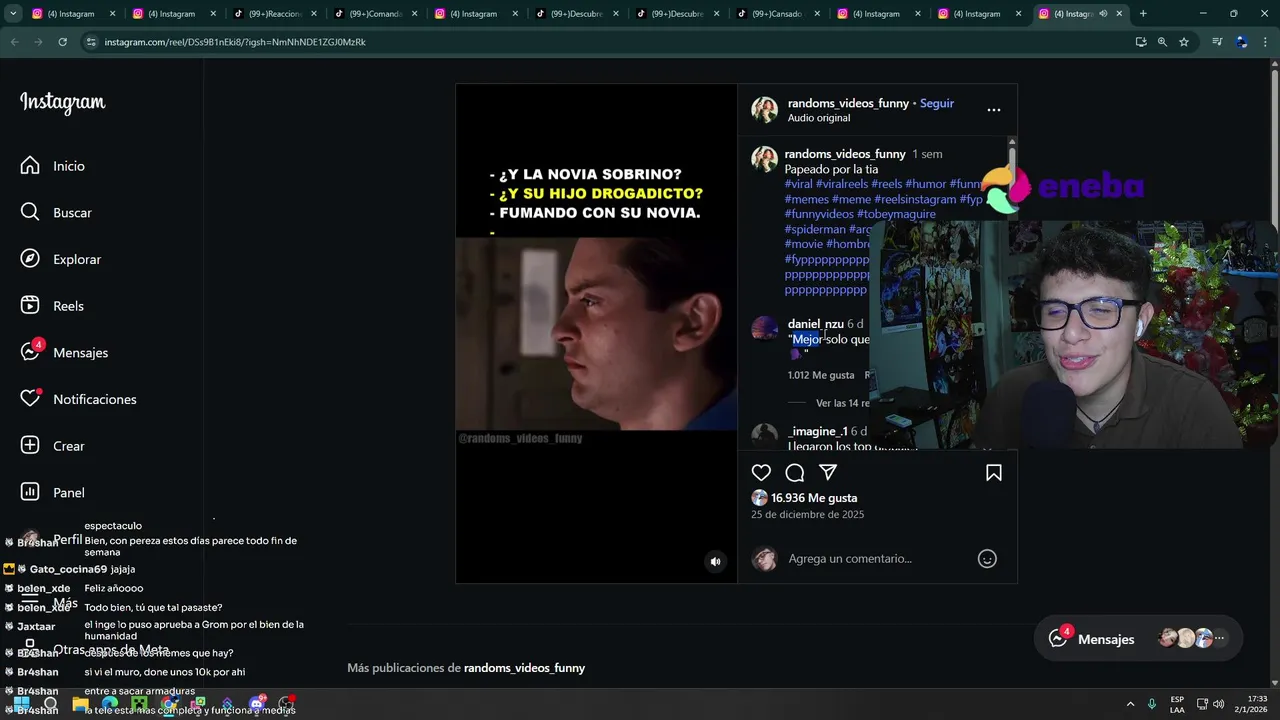Open daniel_nzu commenter profile
The width and height of the screenshot is (1280, 720).
(x=815, y=324)
